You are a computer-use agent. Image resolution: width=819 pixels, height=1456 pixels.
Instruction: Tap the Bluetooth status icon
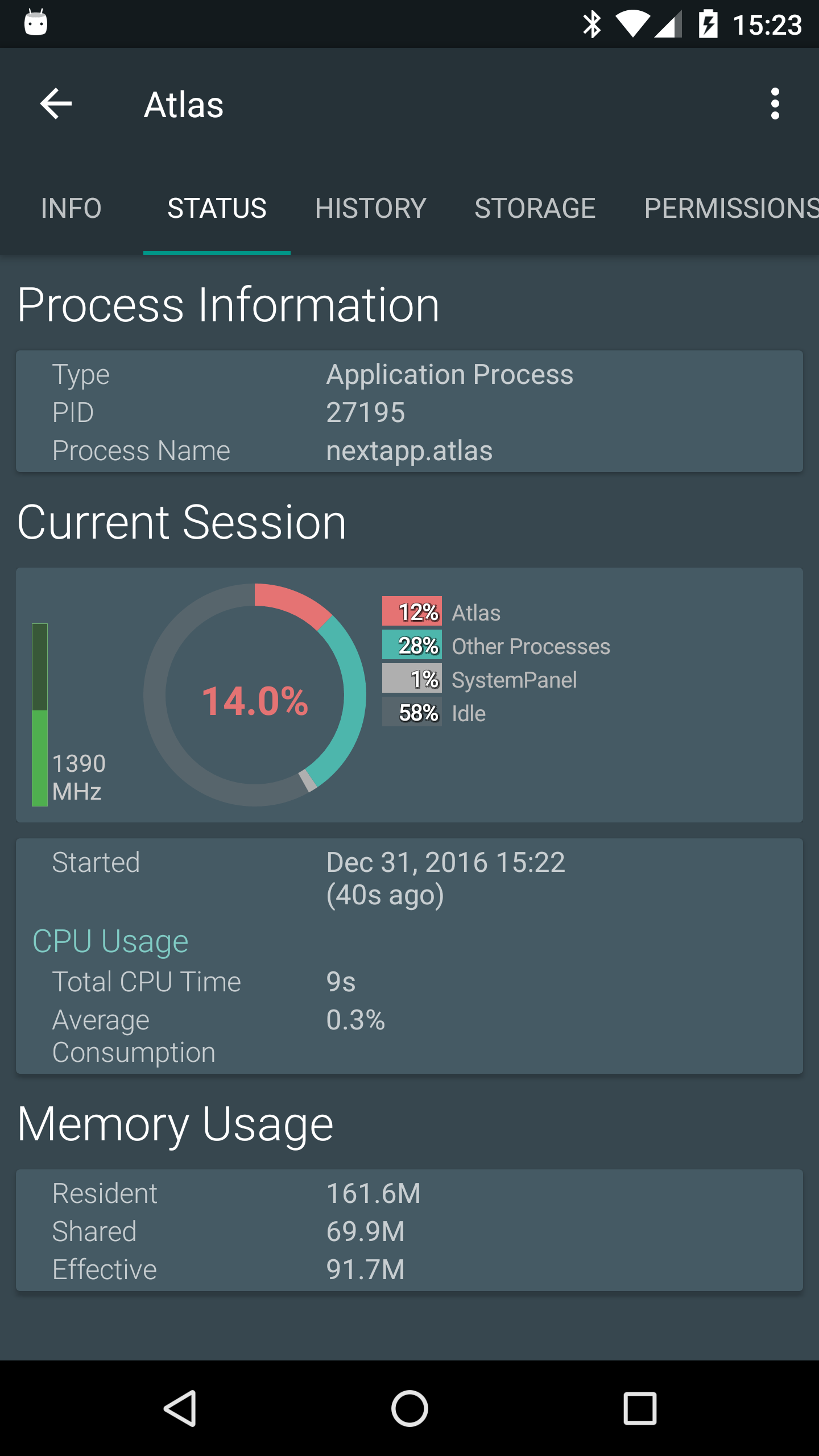[x=591, y=24]
